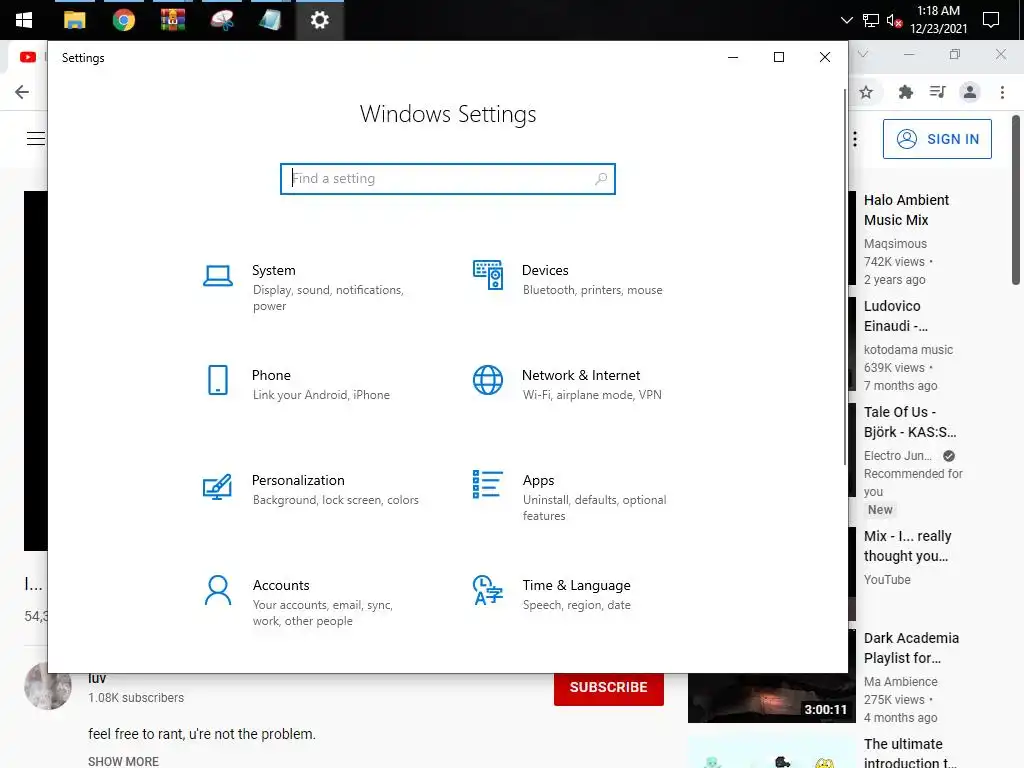The image size is (1024, 768).
Task: Click the Time & Language heading
Action: click(576, 585)
